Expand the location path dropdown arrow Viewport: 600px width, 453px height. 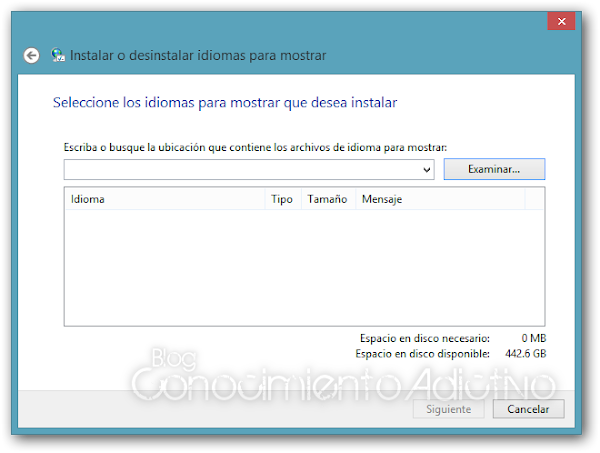pos(427,169)
